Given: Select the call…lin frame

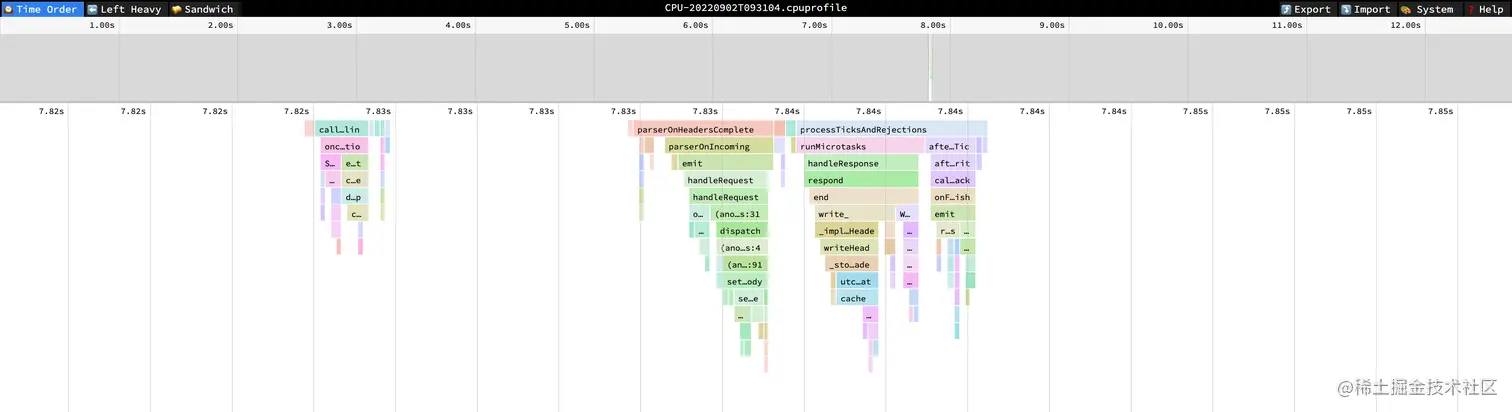Looking at the screenshot, I should 341,129.
